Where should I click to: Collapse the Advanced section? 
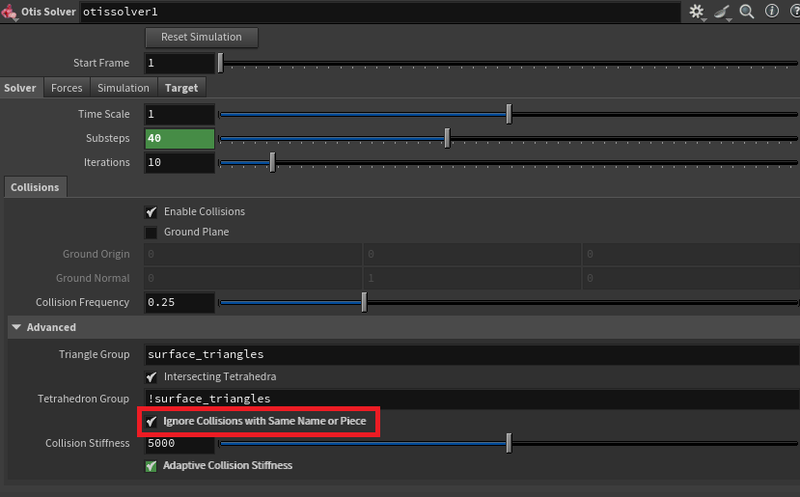pyautogui.click(x=17, y=327)
